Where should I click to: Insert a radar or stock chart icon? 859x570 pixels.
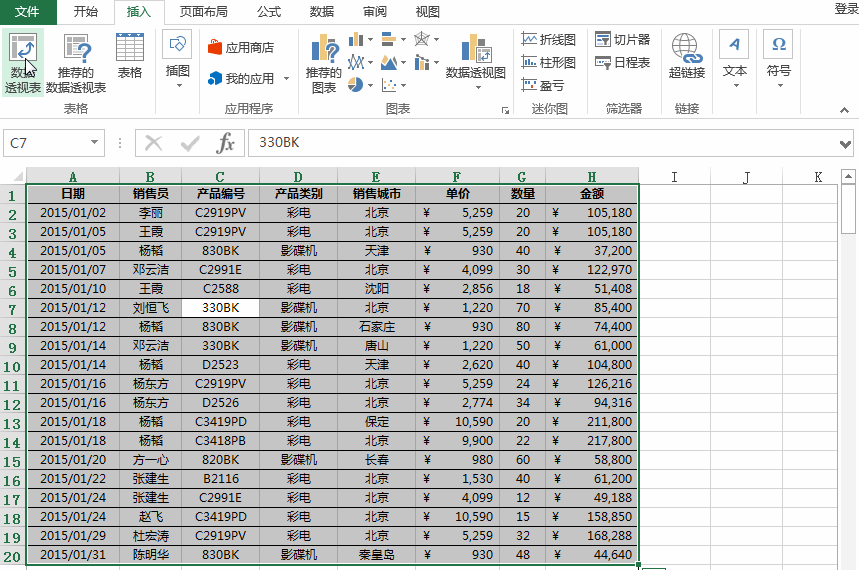pyautogui.click(x=422, y=39)
